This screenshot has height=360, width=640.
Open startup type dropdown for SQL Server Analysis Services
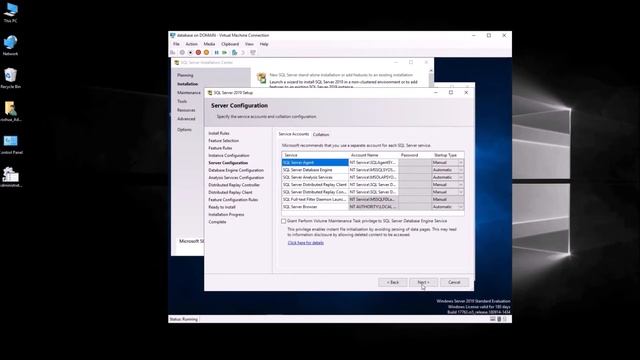point(461,177)
